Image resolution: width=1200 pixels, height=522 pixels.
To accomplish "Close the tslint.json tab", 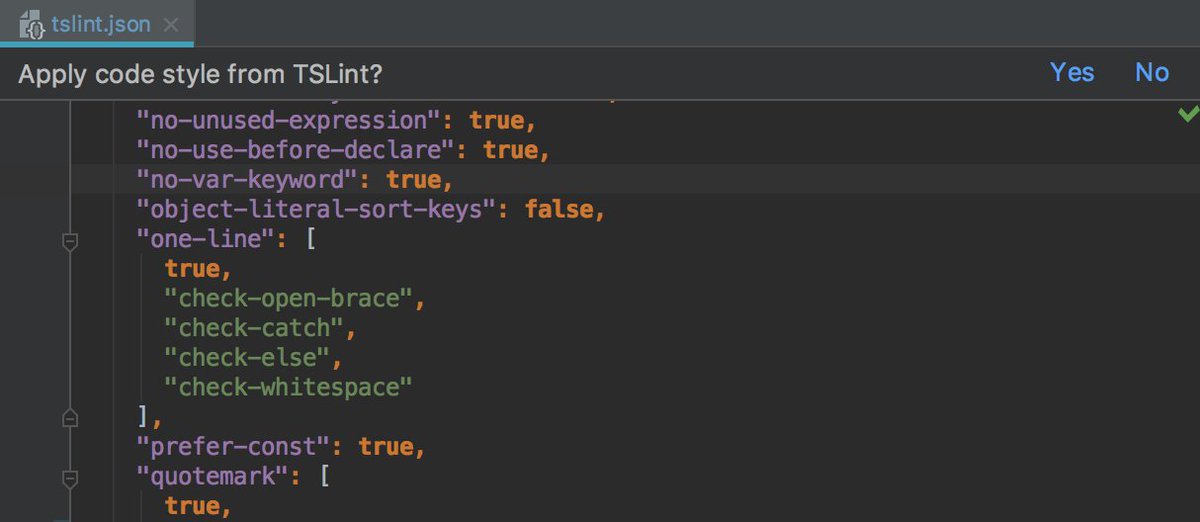I will 171,25.
